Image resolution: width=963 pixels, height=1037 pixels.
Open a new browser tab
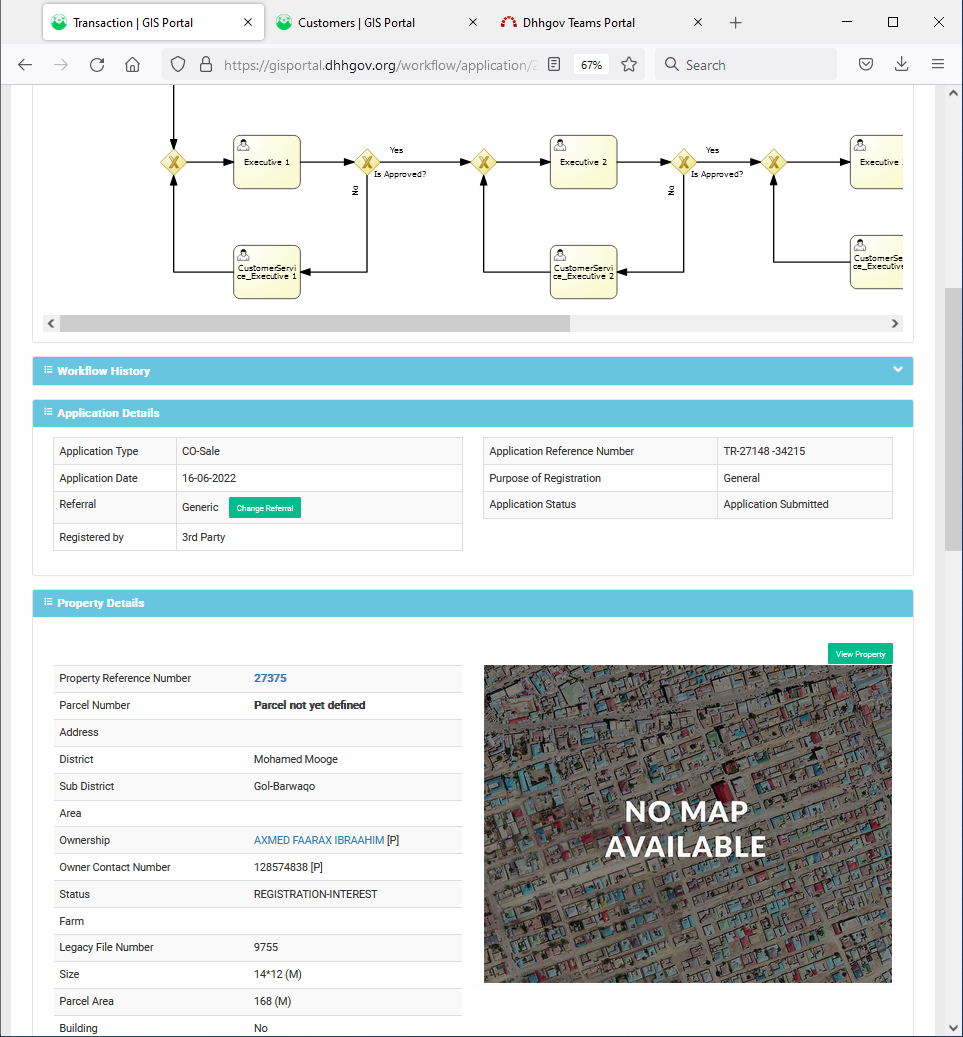point(735,22)
